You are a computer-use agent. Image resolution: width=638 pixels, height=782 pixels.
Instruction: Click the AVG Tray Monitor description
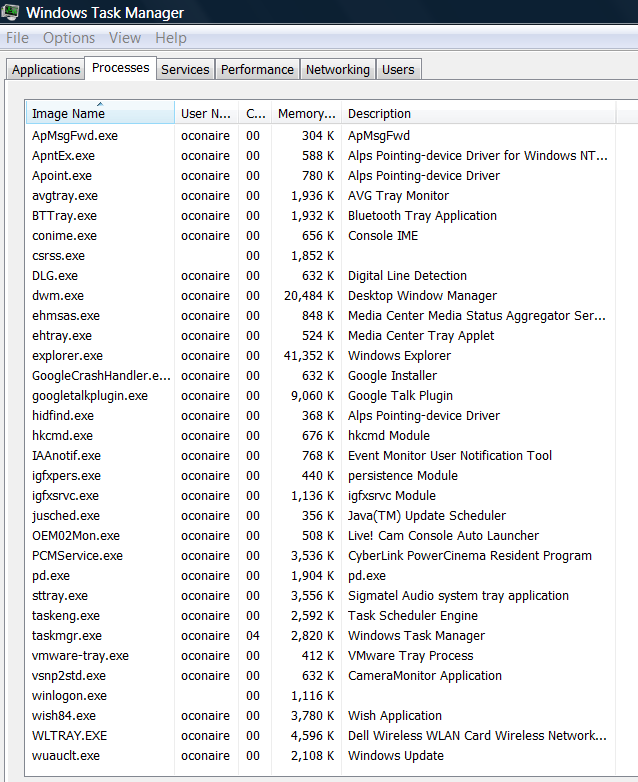[x=398, y=196]
